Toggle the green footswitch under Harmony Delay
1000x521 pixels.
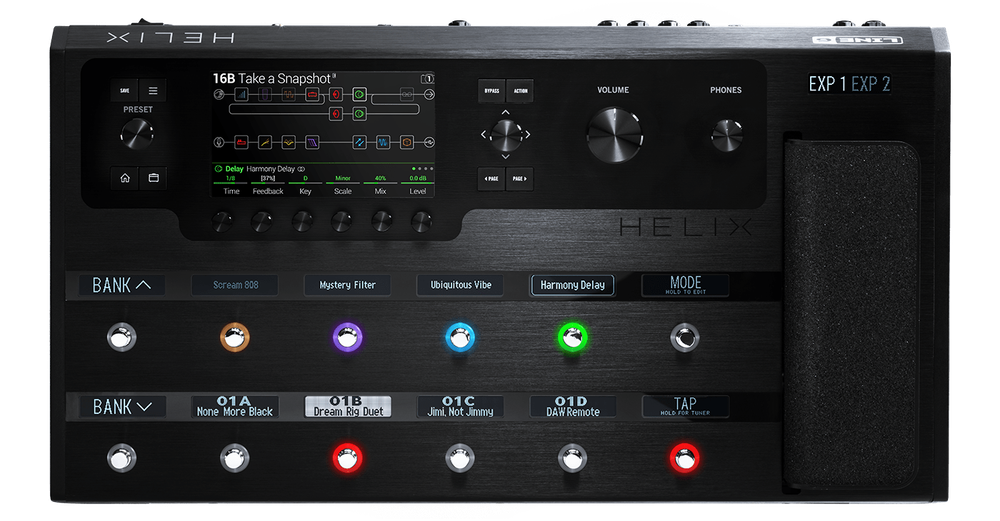(573, 337)
